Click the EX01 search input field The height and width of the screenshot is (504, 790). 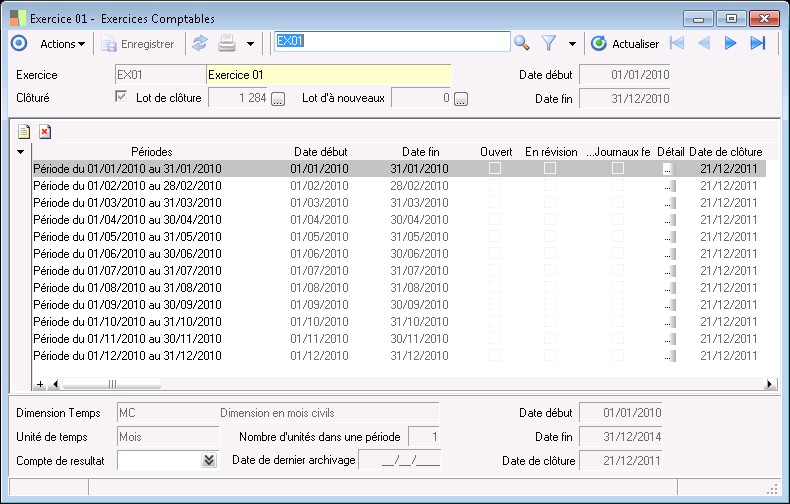pyautogui.click(x=391, y=42)
